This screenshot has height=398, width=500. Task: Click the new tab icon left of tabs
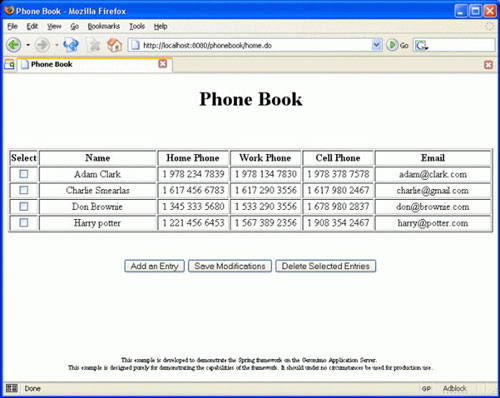(x=9, y=64)
